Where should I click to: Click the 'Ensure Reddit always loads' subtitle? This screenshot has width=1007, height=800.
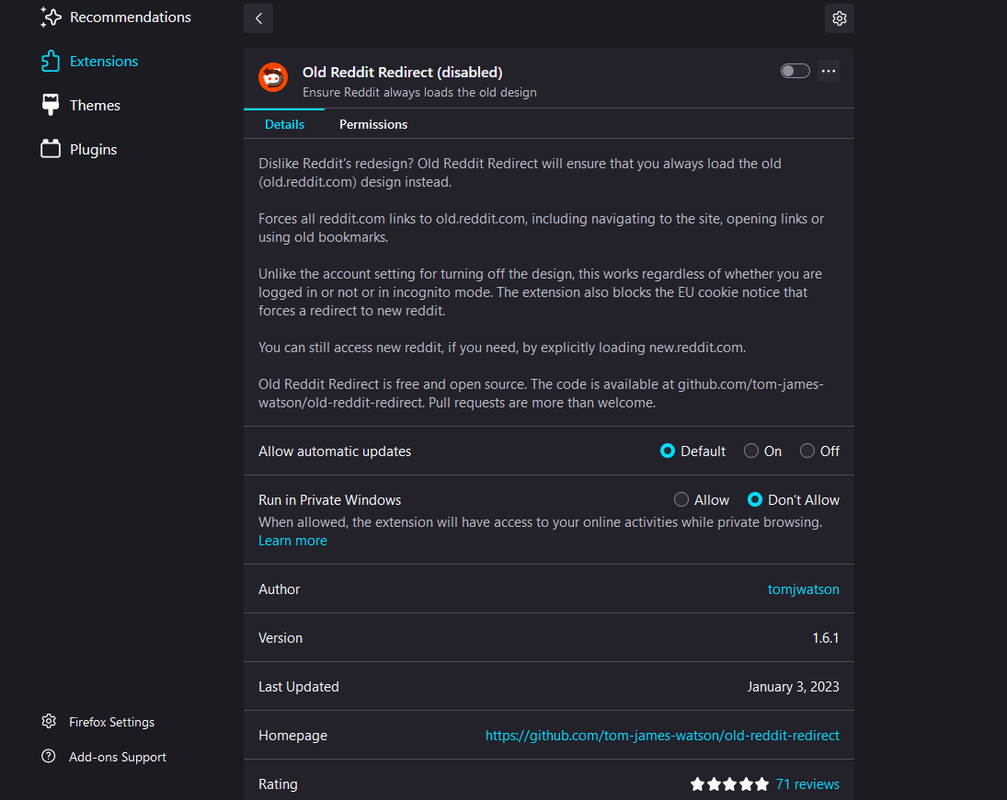pyautogui.click(x=419, y=92)
